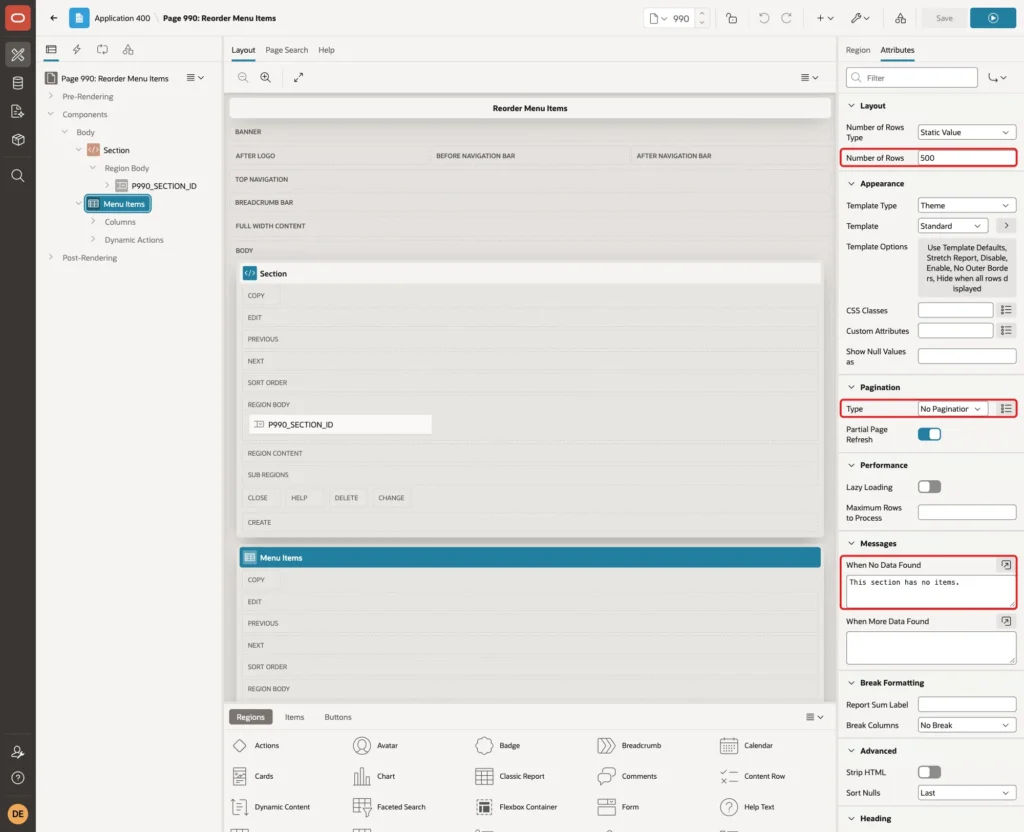Switch gallery to Buttons tab
This screenshot has width=1024, height=832.
[338, 717]
